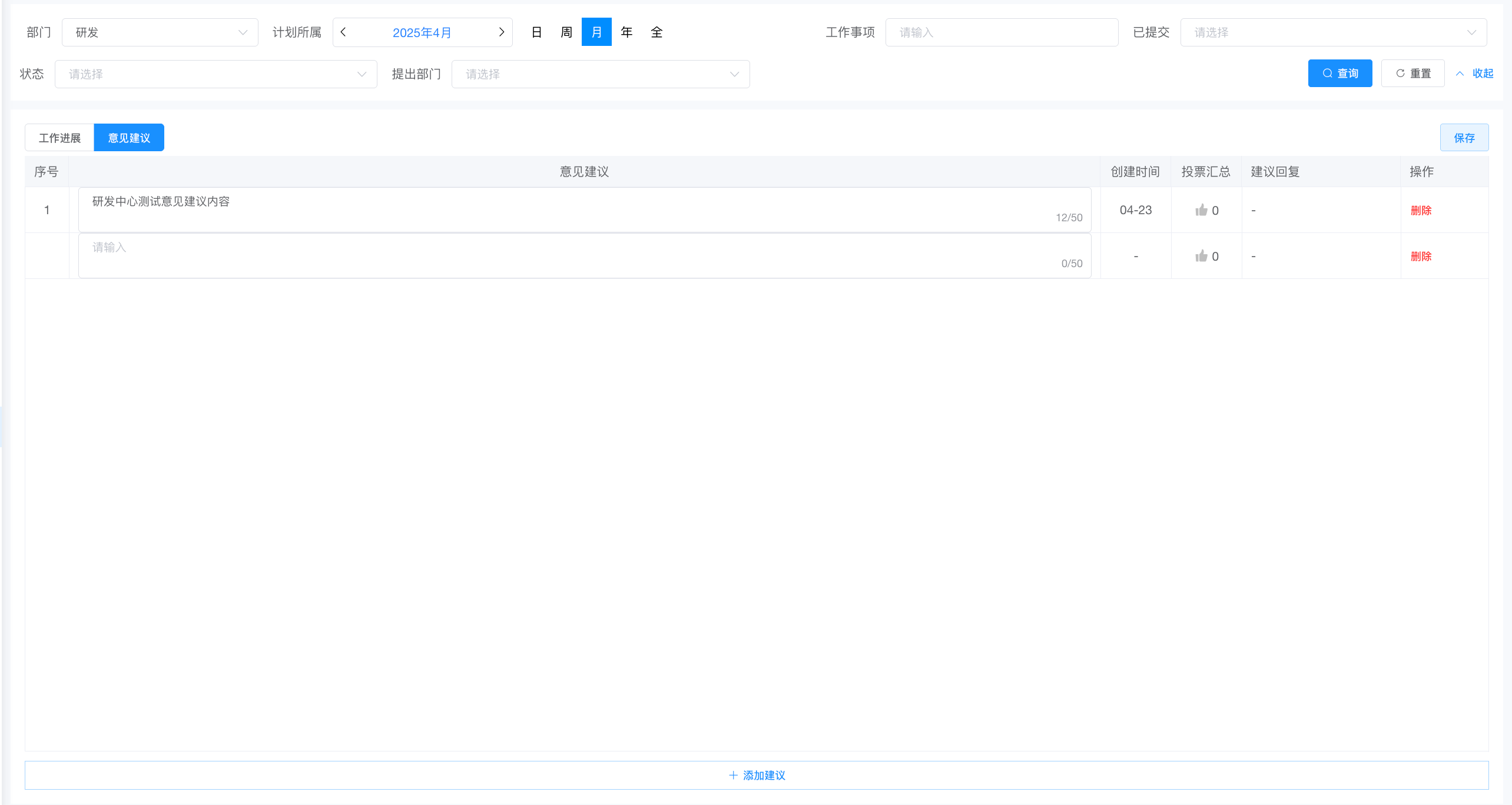
Task: Select 日 day view option
Action: tap(536, 32)
